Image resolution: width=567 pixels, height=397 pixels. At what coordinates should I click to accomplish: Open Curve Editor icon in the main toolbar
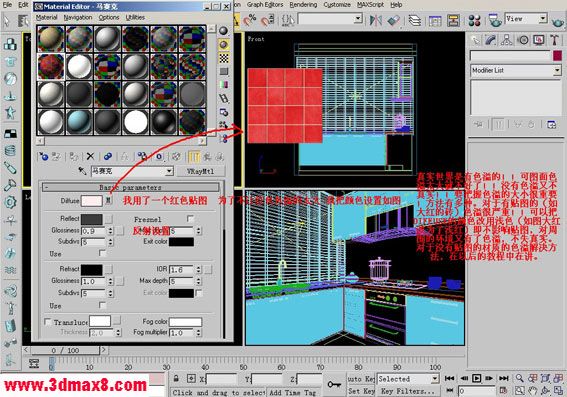435,20
